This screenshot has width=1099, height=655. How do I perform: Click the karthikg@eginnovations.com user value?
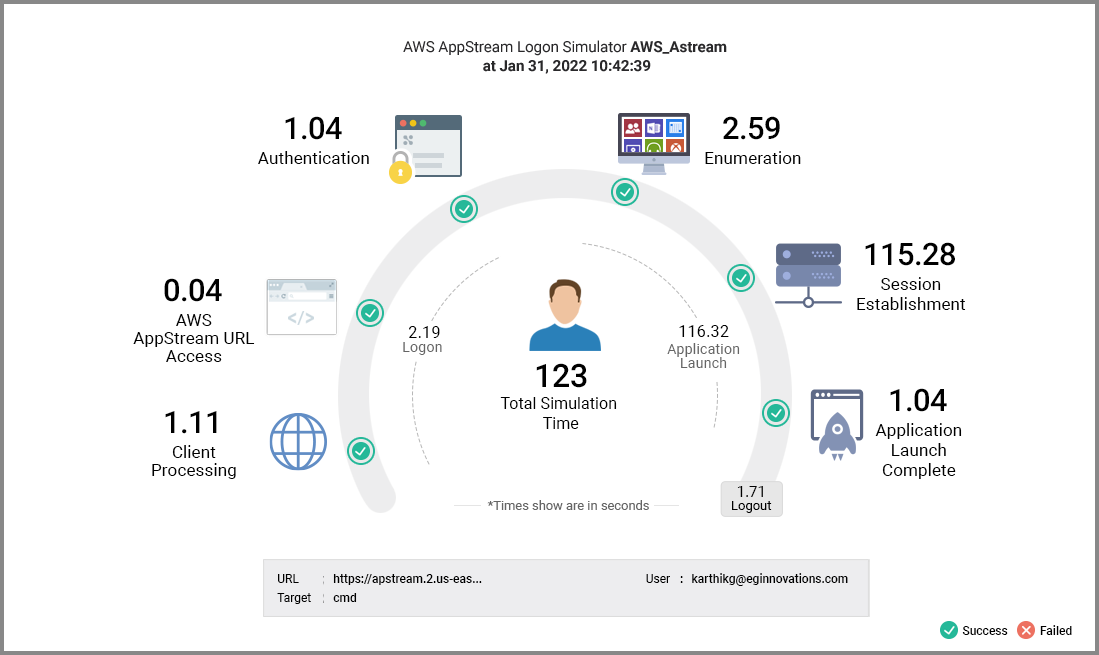pos(770,579)
